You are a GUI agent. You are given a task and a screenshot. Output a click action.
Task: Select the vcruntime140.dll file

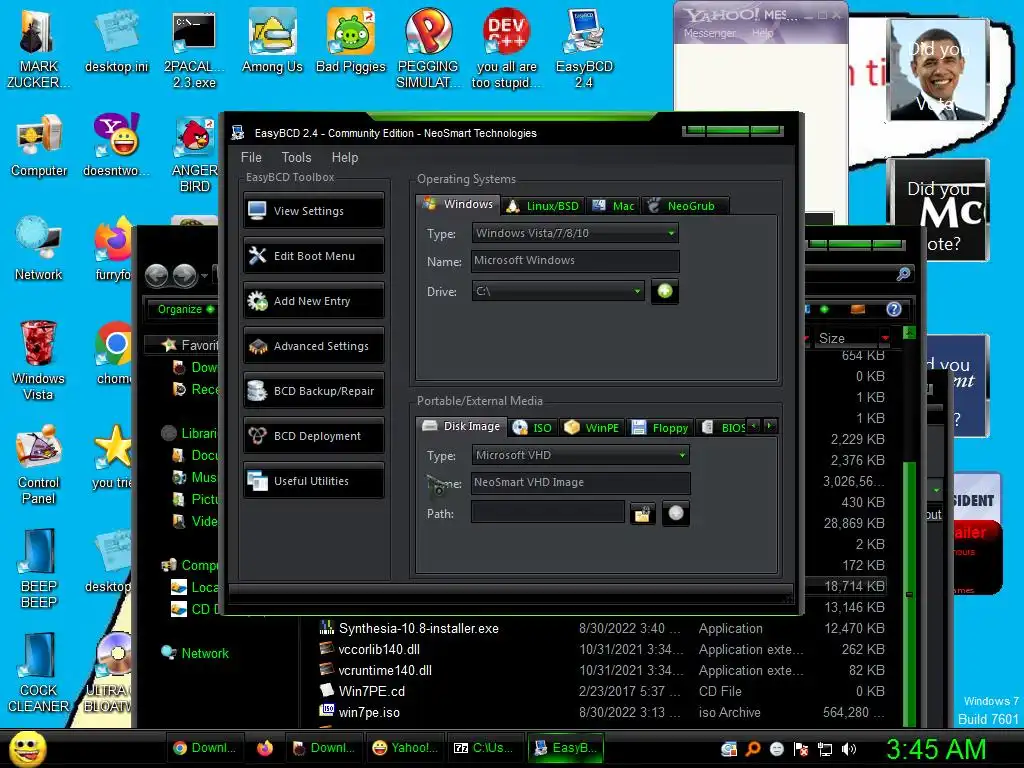point(385,670)
